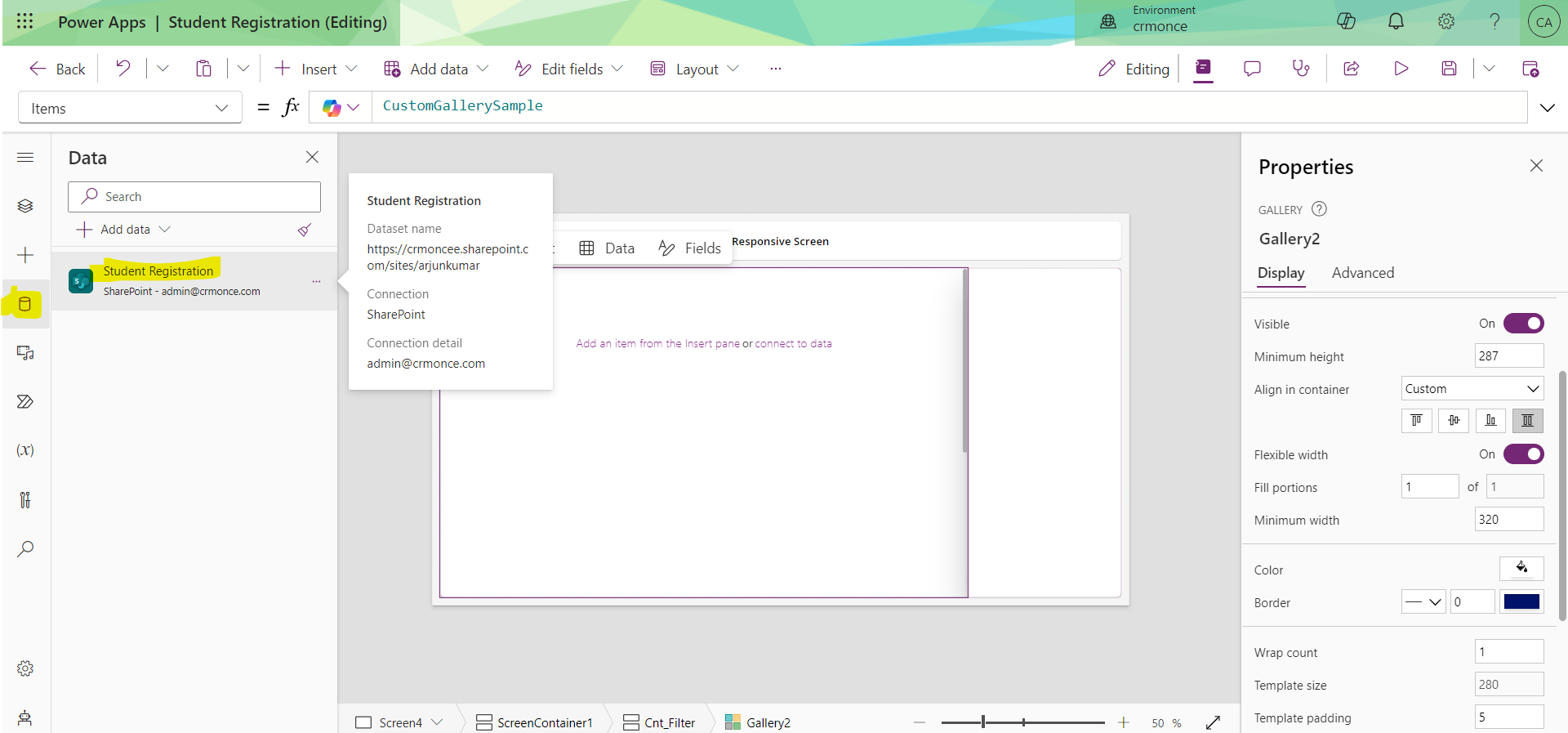Image resolution: width=1568 pixels, height=733 pixels.
Task: Open the Add data toolbar menu
Action: tap(436, 69)
